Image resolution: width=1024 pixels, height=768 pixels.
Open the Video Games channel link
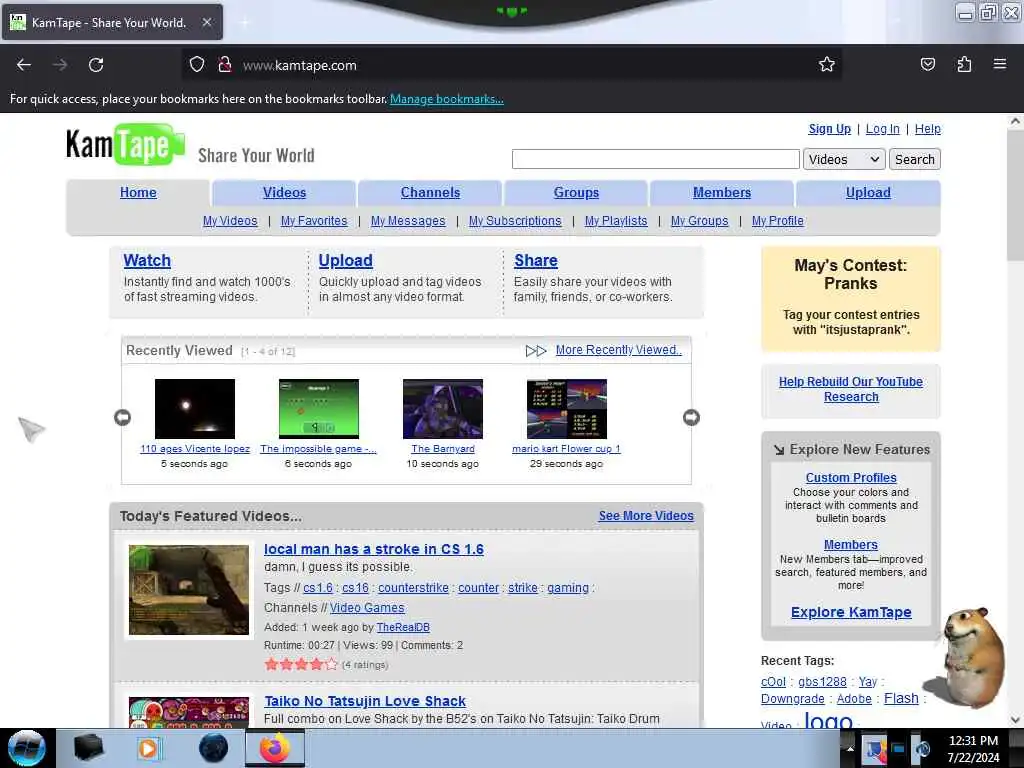(x=367, y=607)
